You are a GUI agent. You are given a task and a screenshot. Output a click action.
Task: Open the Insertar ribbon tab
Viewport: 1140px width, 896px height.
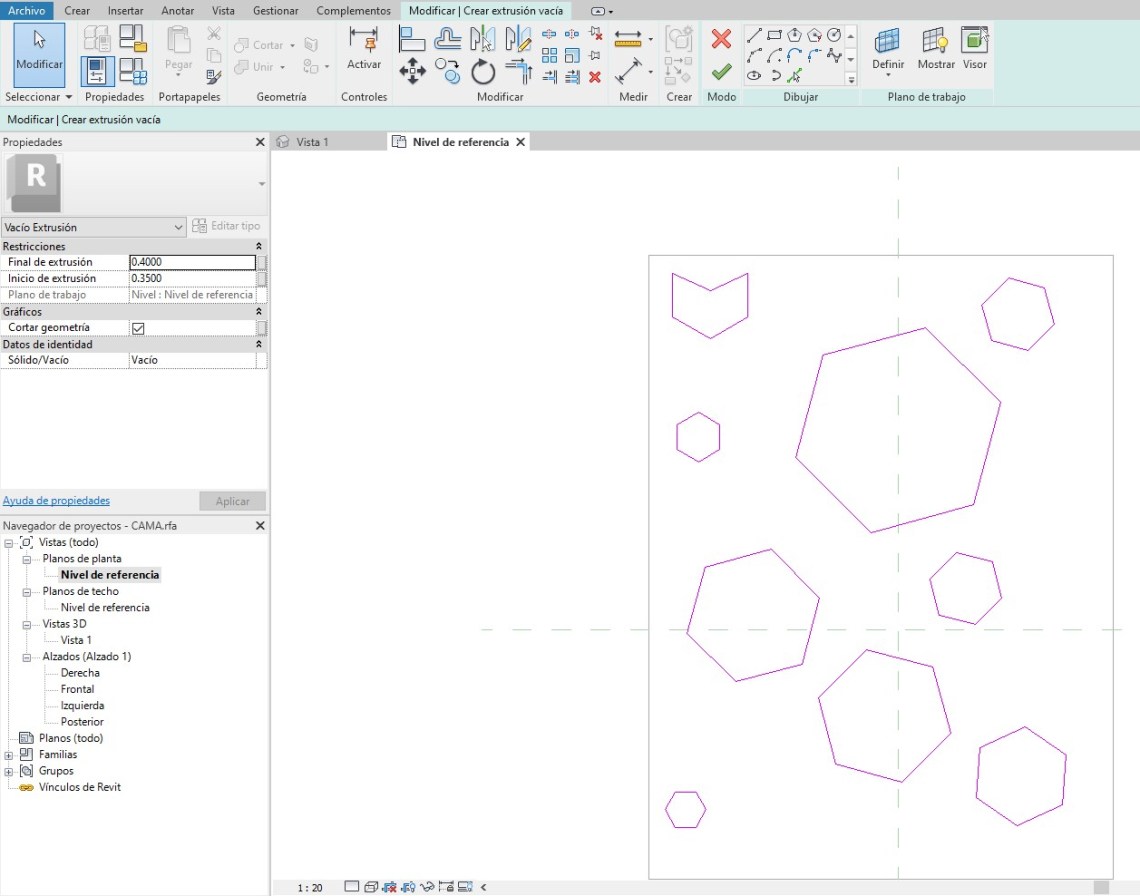coord(125,10)
